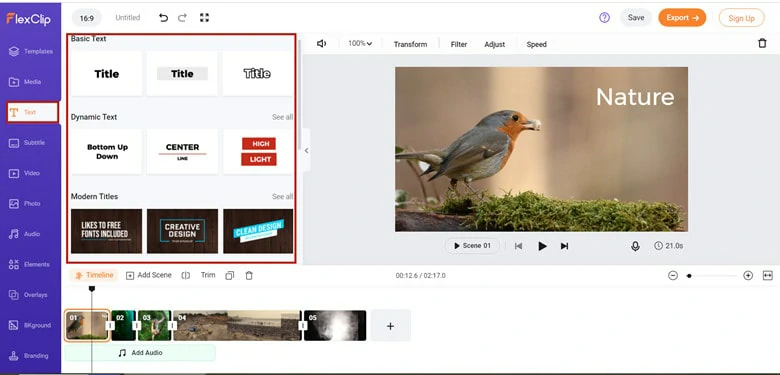This screenshot has width=780, height=375.
Task: See all Modern Titles
Action: (282, 197)
